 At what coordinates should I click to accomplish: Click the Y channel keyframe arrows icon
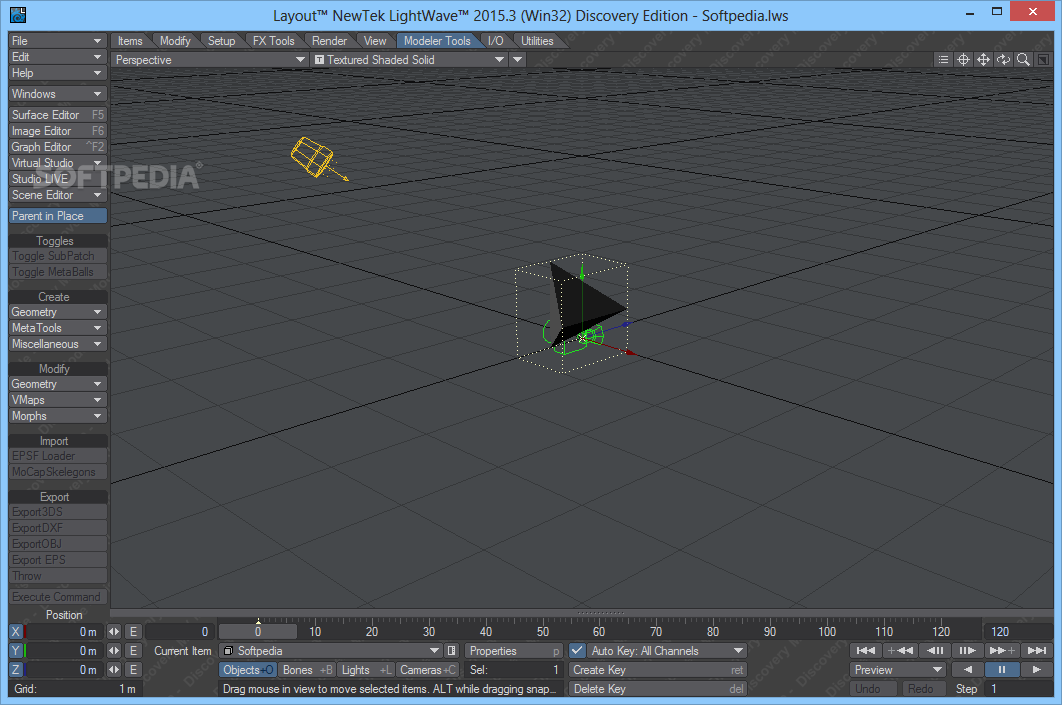[x=114, y=650]
